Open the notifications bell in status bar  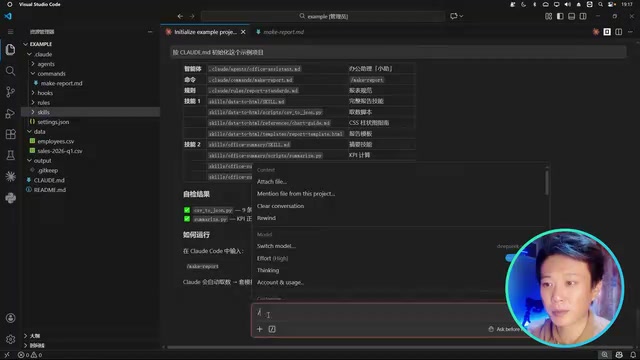click(x=633, y=355)
